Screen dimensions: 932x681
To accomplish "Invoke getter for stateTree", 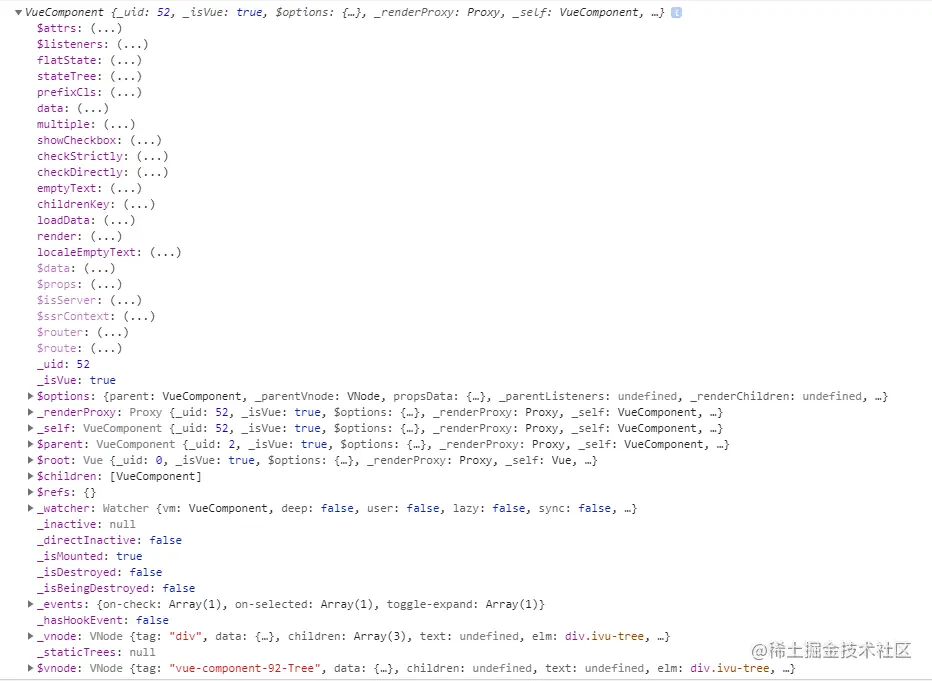I will pos(126,76).
